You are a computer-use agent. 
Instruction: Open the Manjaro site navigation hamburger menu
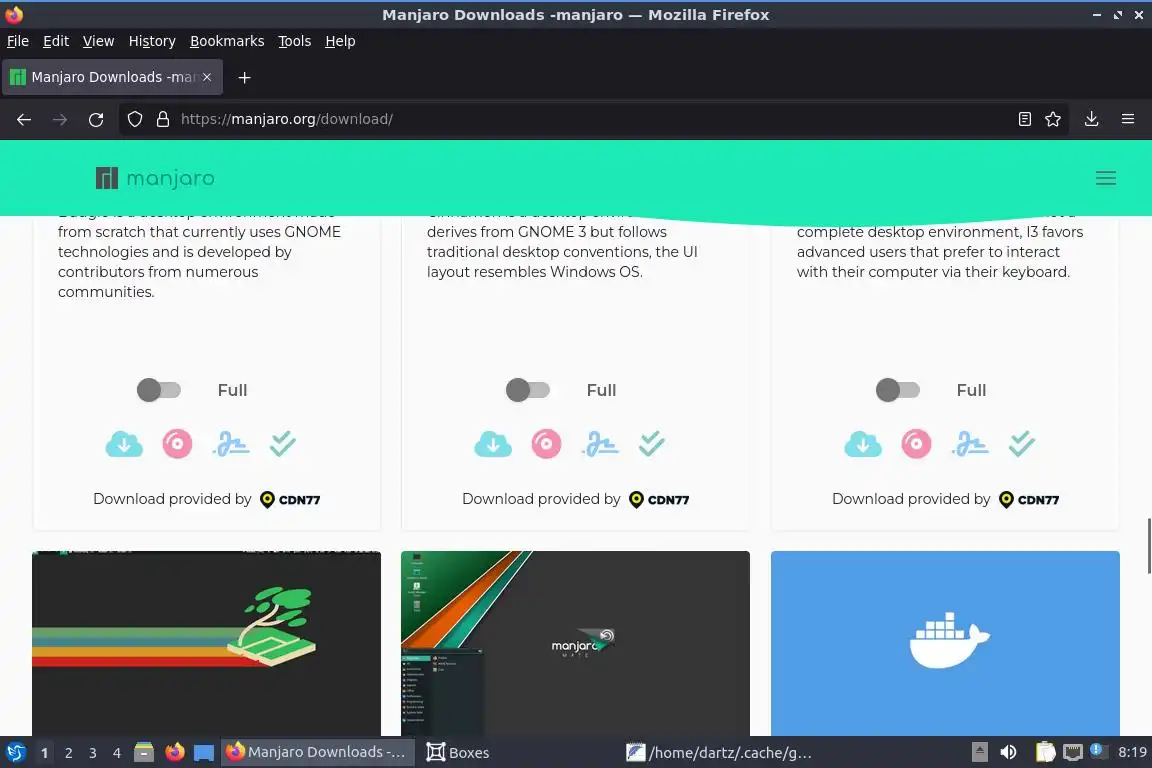pyautogui.click(x=1106, y=178)
